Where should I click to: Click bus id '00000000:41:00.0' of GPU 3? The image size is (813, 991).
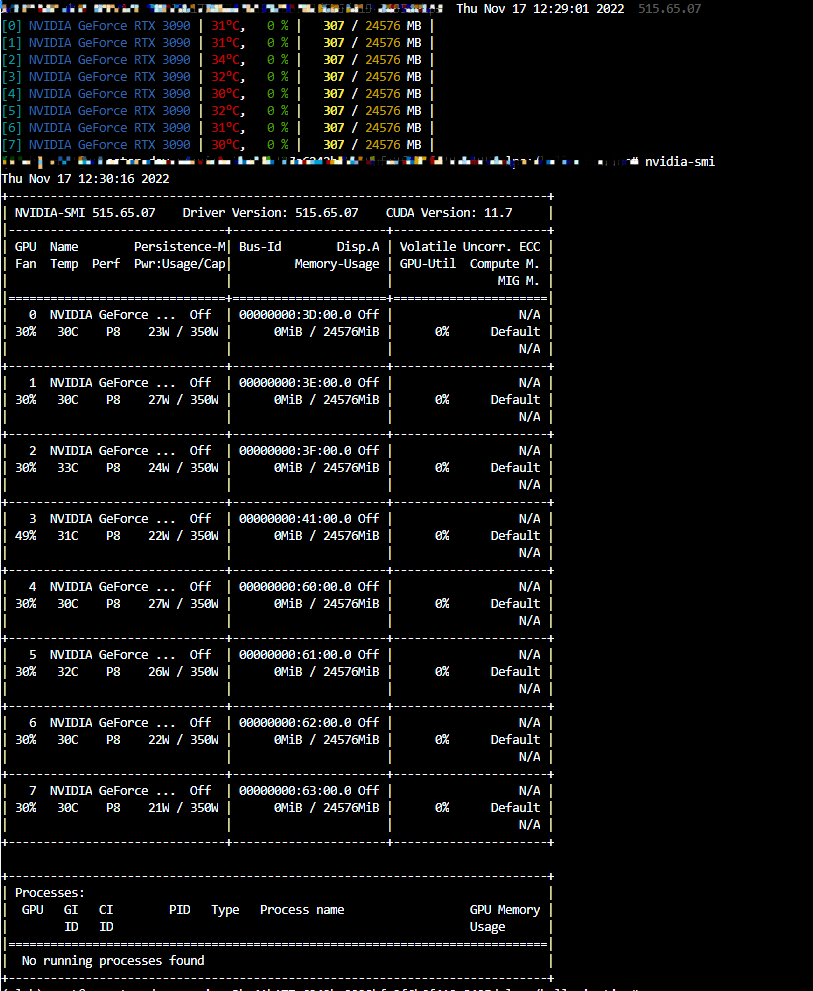tap(295, 519)
